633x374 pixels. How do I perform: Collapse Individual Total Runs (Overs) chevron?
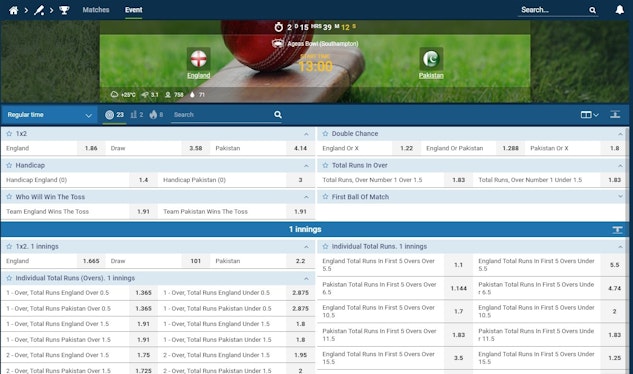click(x=306, y=278)
